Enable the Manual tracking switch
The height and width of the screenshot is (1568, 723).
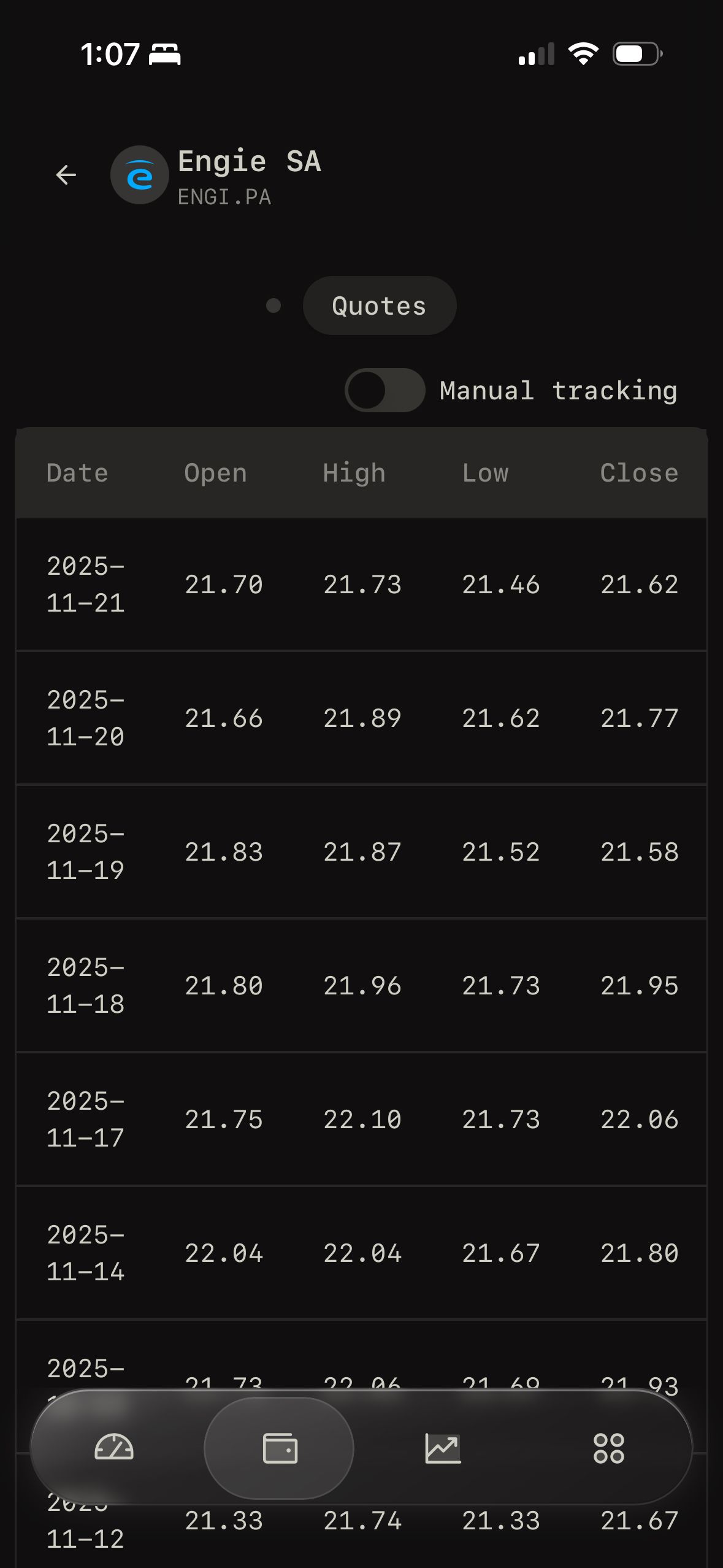pyautogui.click(x=385, y=390)
